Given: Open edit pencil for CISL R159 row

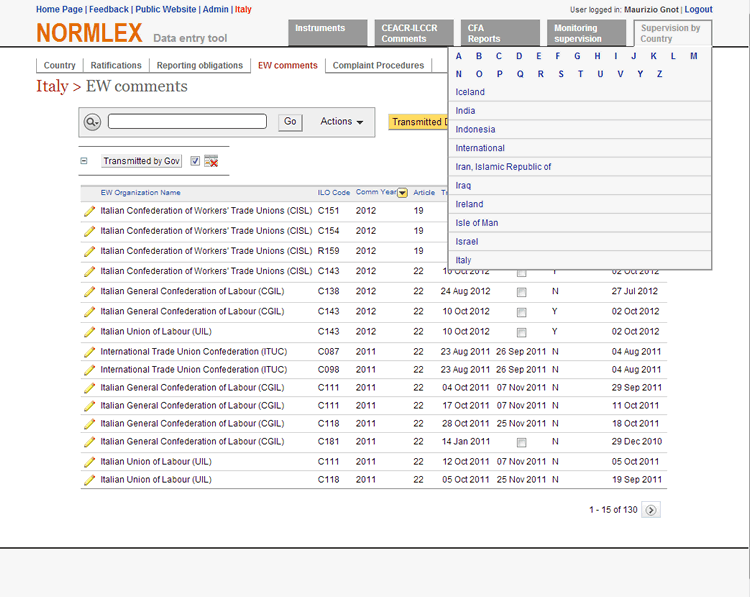Looking at the screenshot, I should [89, 251].
